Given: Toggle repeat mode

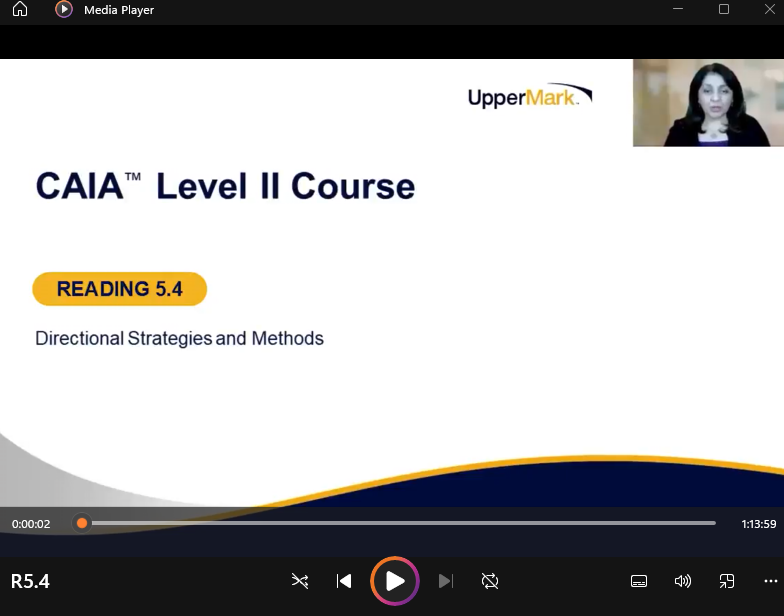Looking at the screenshot, I should [490, 581].
